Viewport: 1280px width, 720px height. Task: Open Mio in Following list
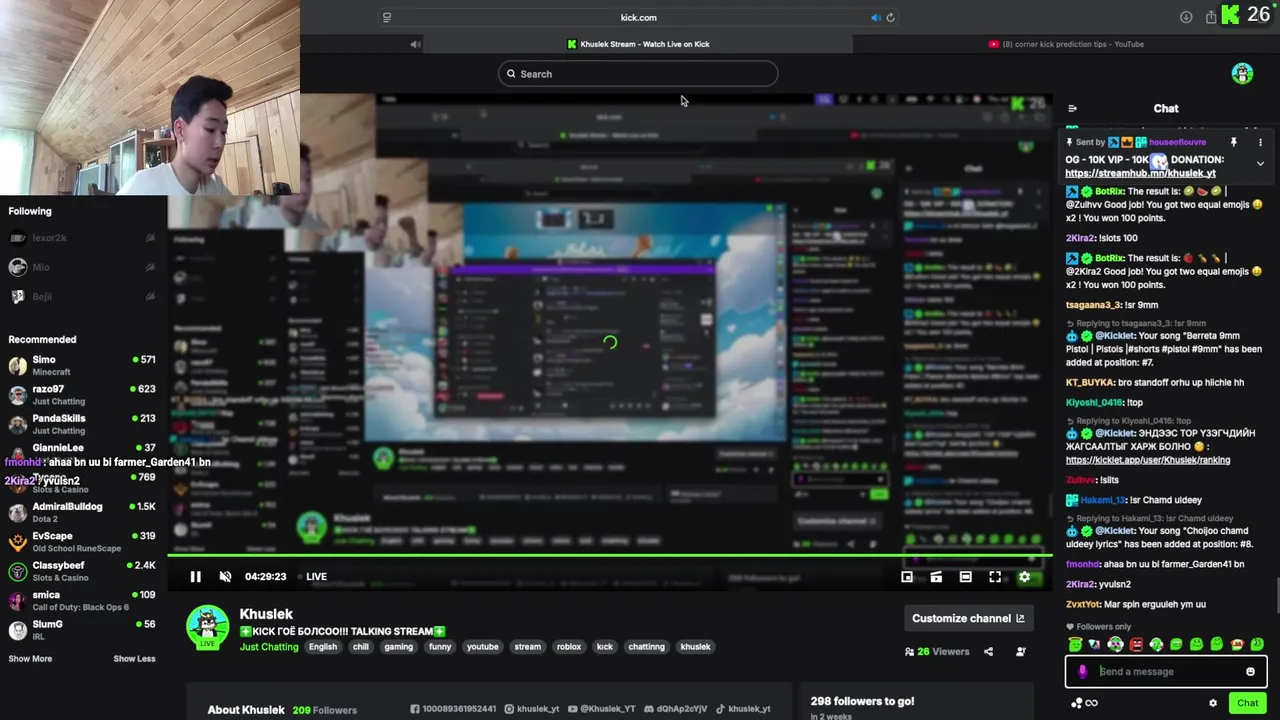pyautogui.click(x=82, y=267)
